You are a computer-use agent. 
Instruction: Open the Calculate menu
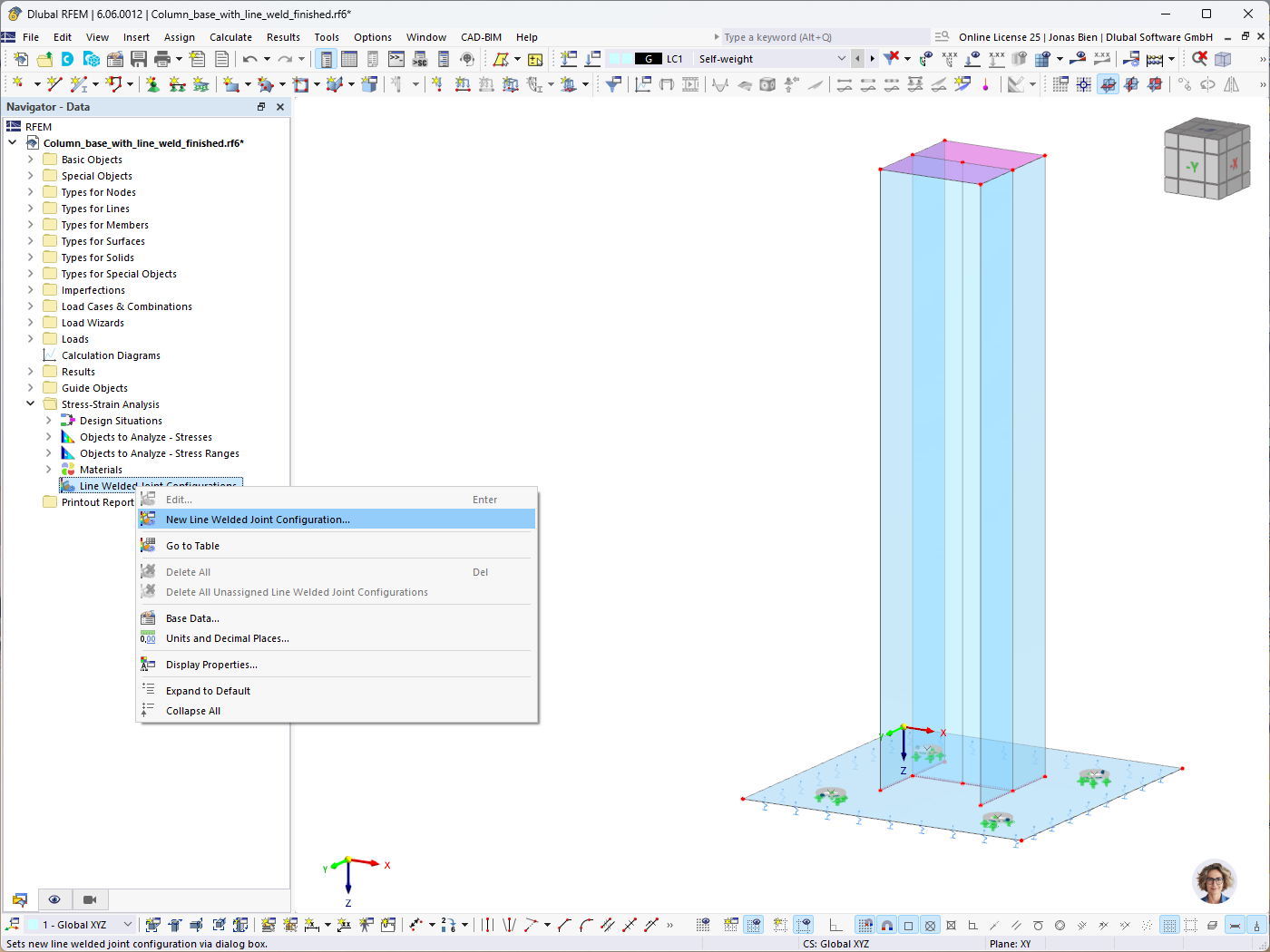pyautogui.click(x=230, y=37)
